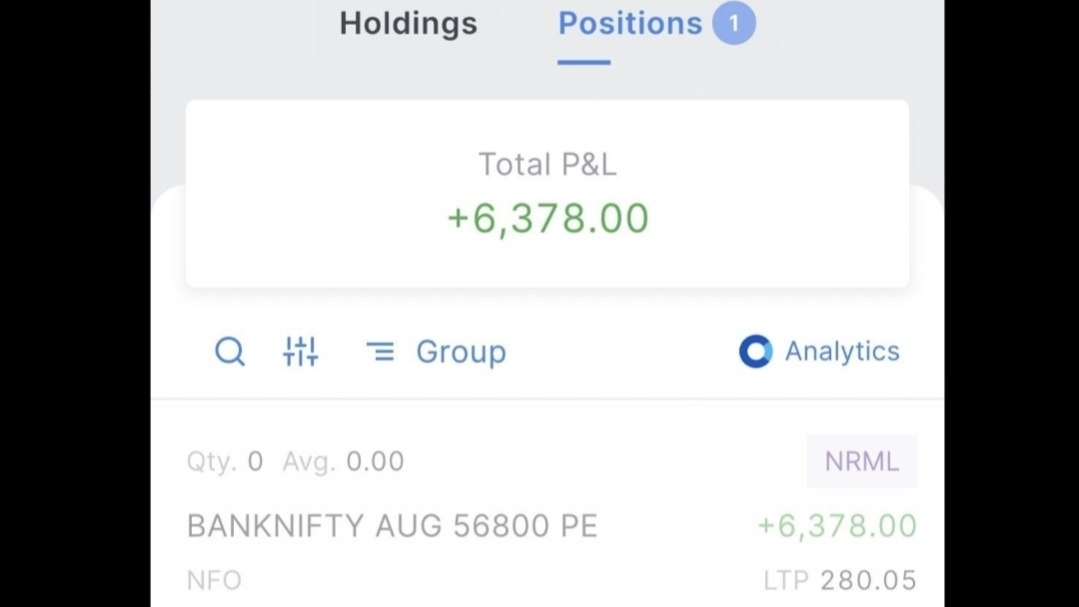Tap the Total P&L heading

(x=547, y=164)
